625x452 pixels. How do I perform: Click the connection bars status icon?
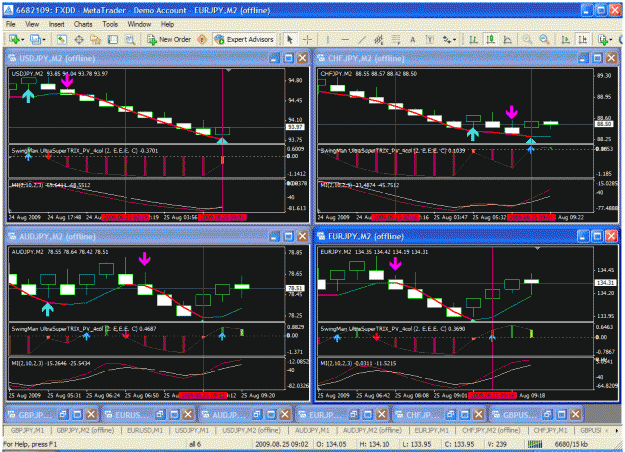tap(535, 444)
